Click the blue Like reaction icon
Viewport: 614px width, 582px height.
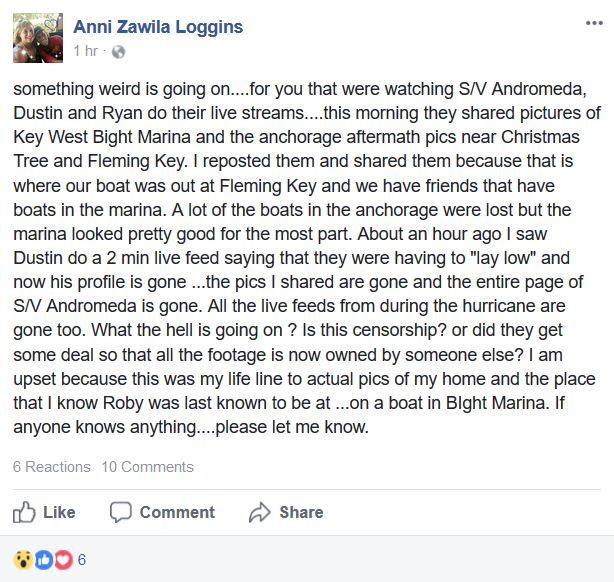44,560
